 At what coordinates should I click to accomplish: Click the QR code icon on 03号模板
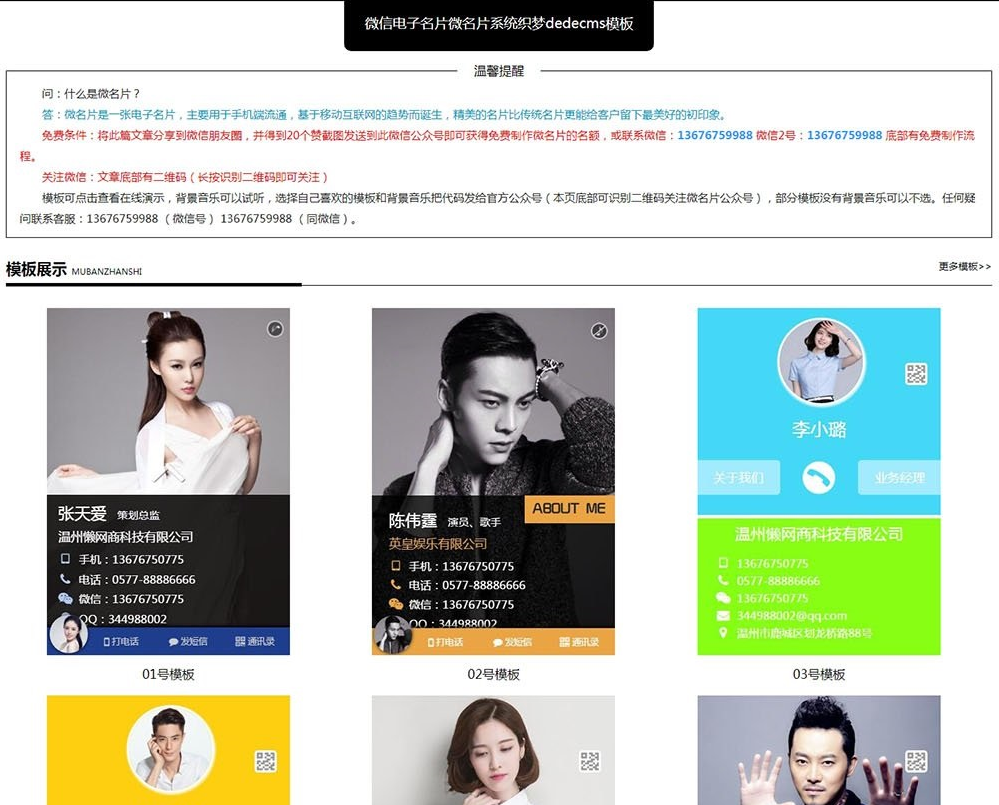click(x=914, y=374)
